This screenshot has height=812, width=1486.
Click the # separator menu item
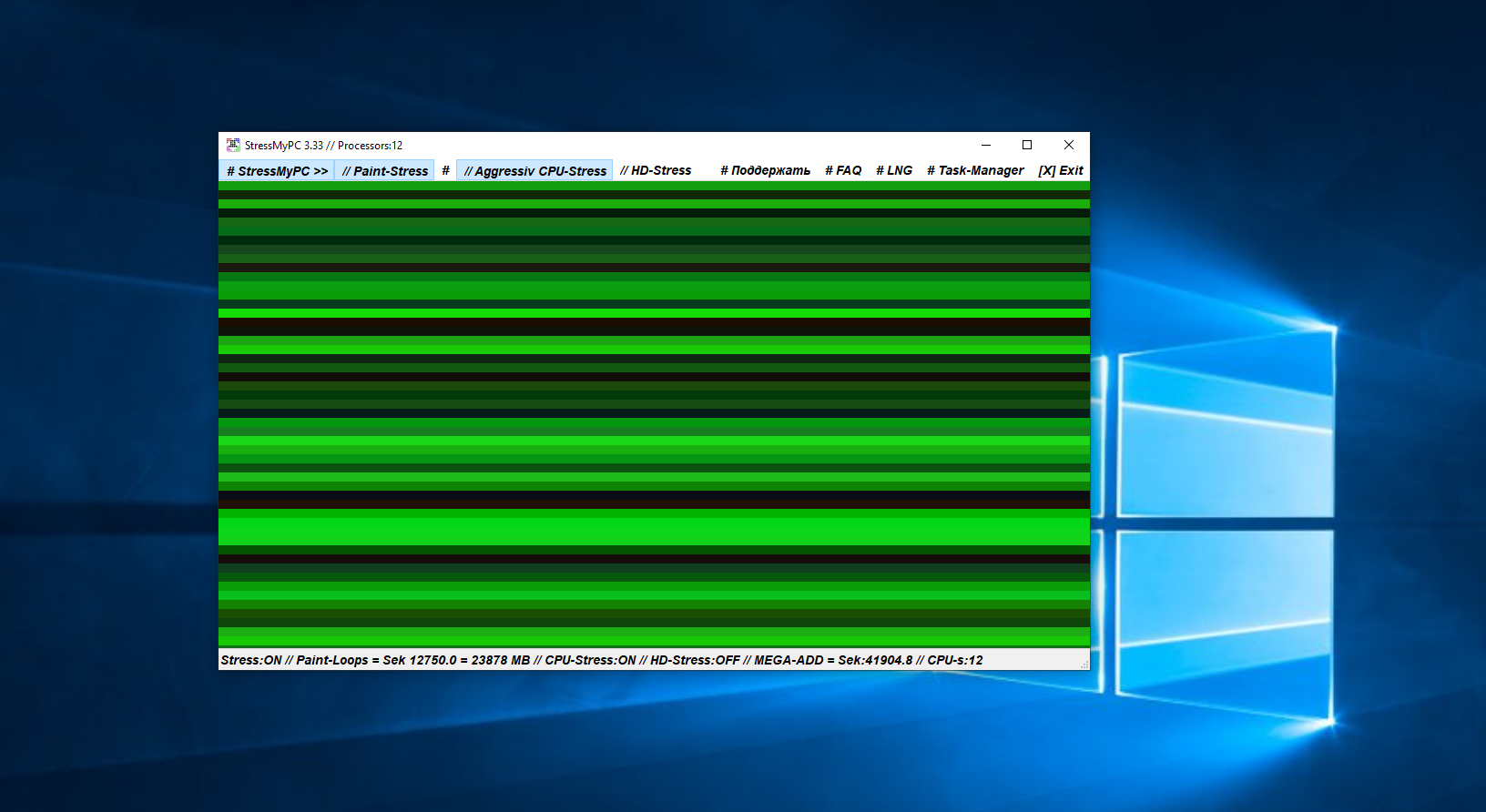[x=445, y=170]
